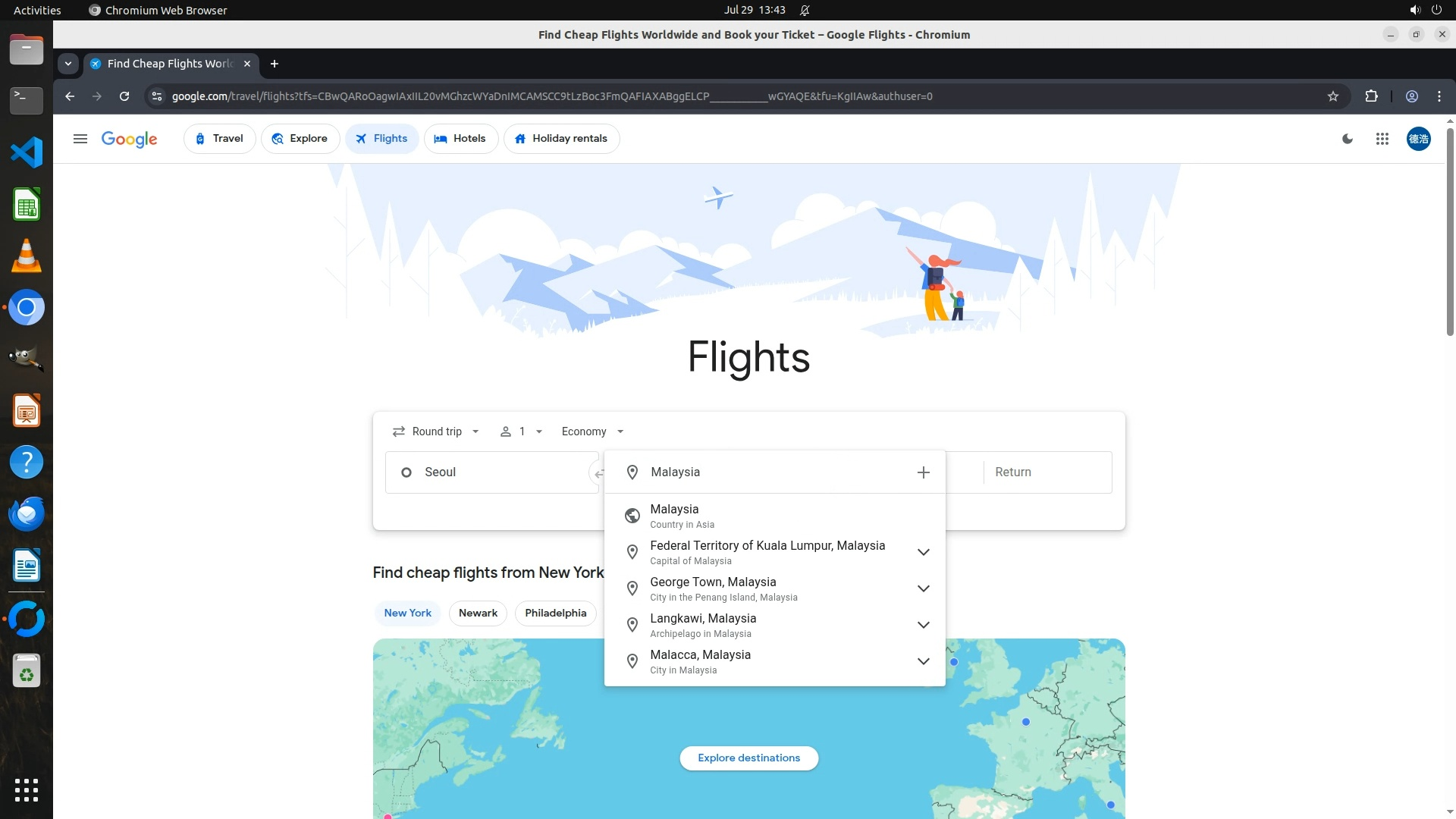Open the Google main menu hamburger icon
The width and height of the screenshot is (1456, 819).
pyautogui.click(x=80, y=139)
